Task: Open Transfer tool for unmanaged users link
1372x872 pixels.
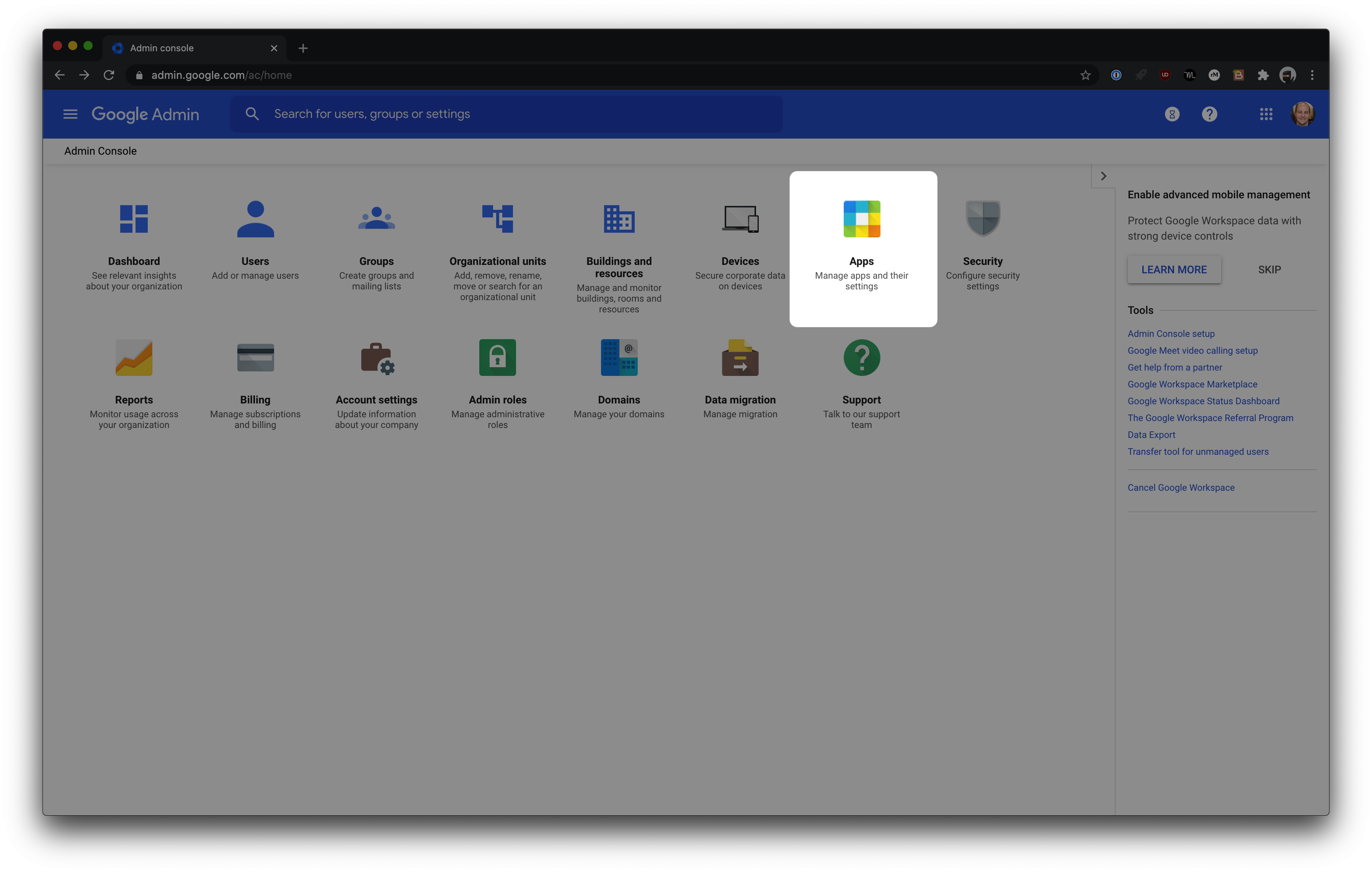Action: pos(1198,451)
